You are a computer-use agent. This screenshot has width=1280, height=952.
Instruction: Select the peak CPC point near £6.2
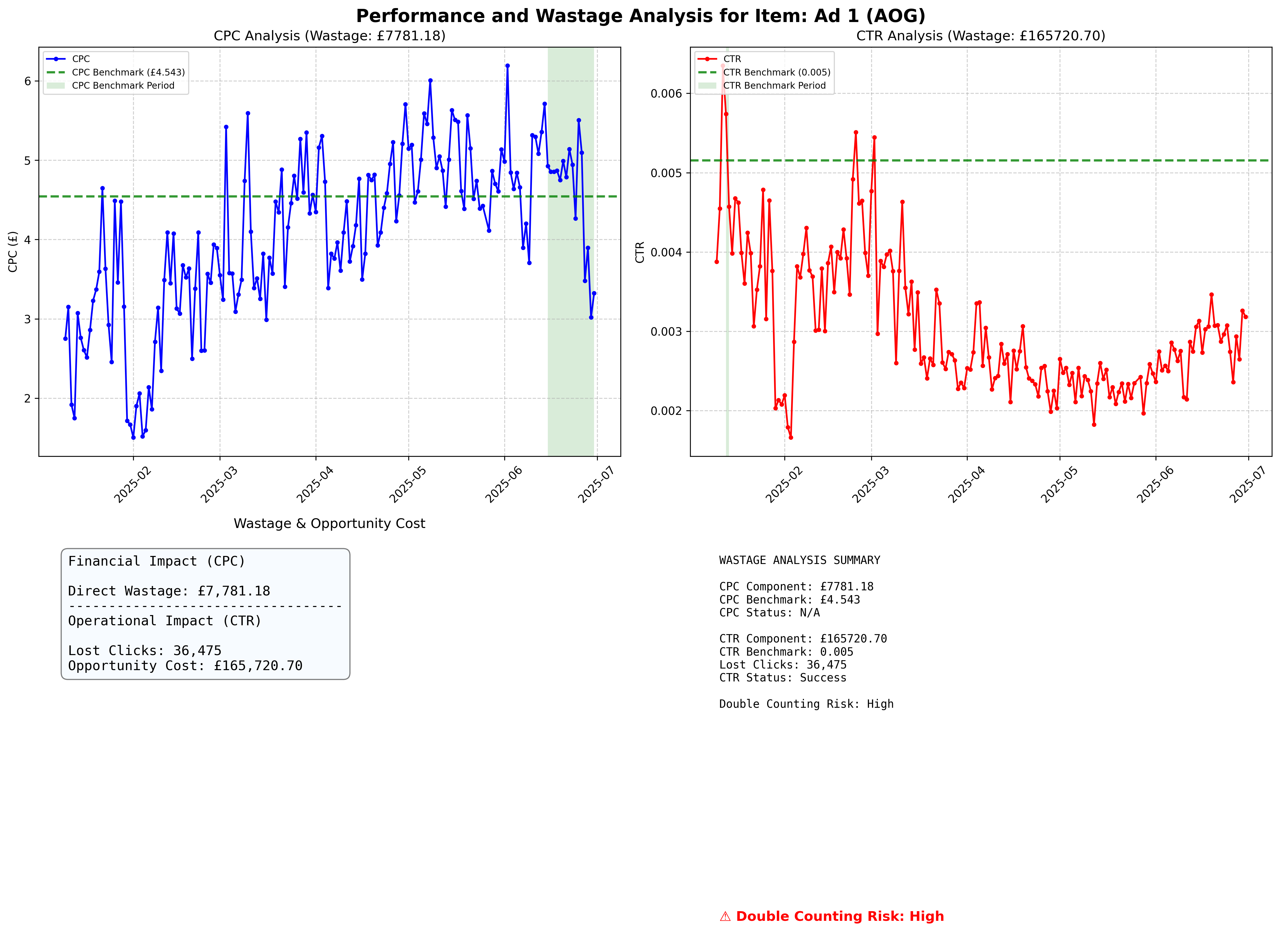pos(508,66)
